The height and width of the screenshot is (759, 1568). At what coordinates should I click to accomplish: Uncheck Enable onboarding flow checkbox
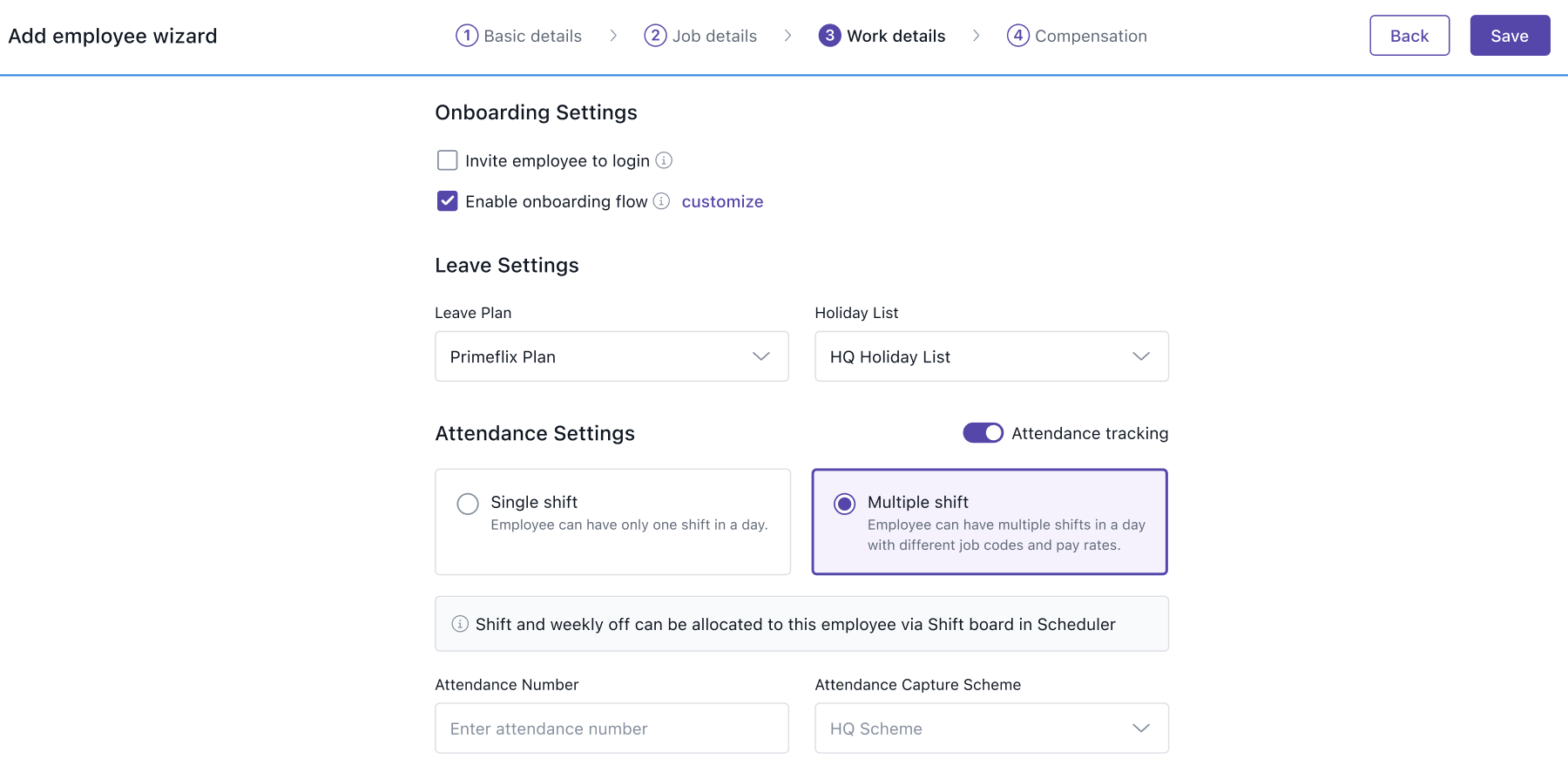[x=447, y=201]
